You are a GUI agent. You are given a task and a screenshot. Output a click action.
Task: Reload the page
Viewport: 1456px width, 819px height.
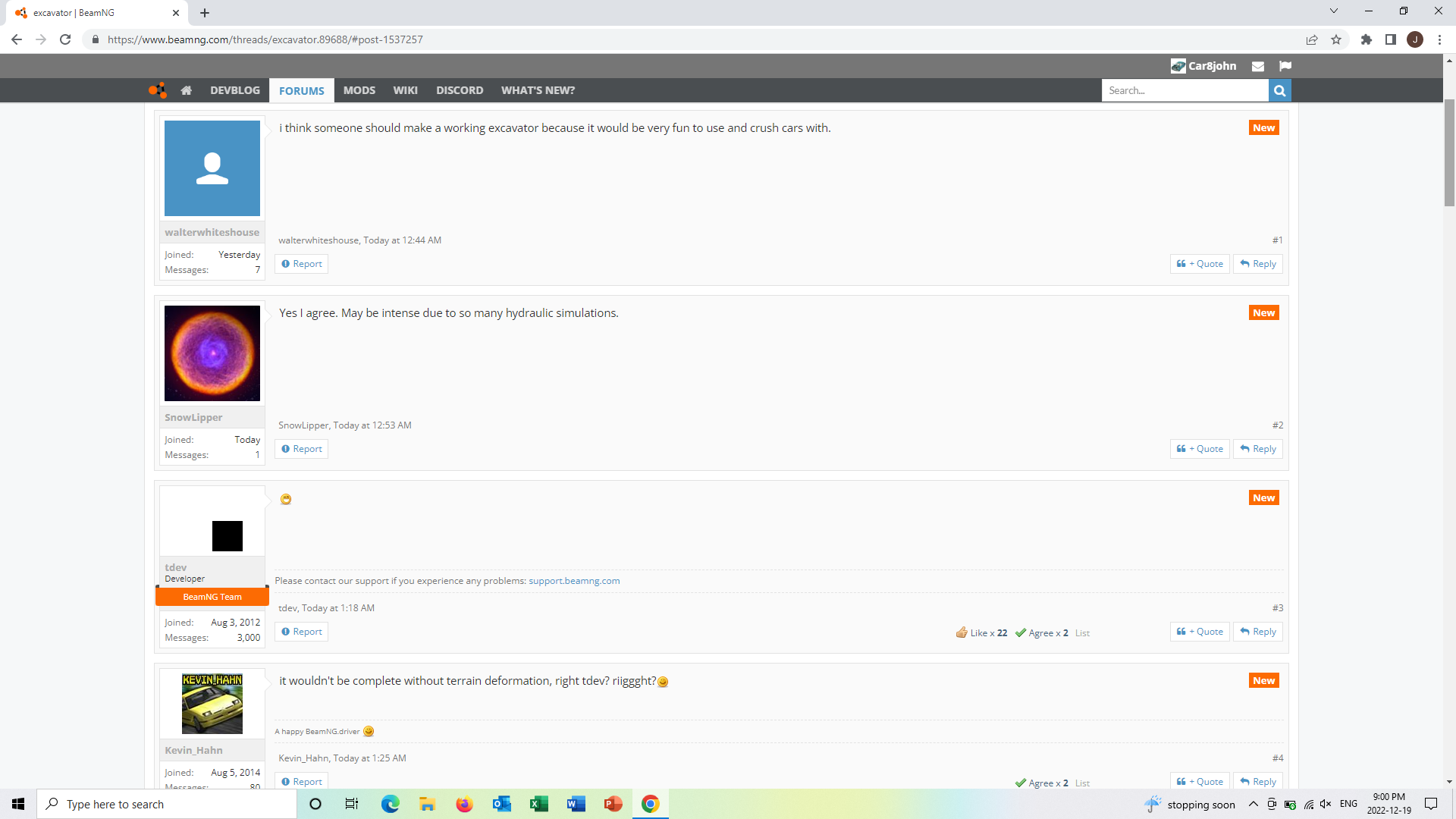pyautogui.click(x=65, y=39)
